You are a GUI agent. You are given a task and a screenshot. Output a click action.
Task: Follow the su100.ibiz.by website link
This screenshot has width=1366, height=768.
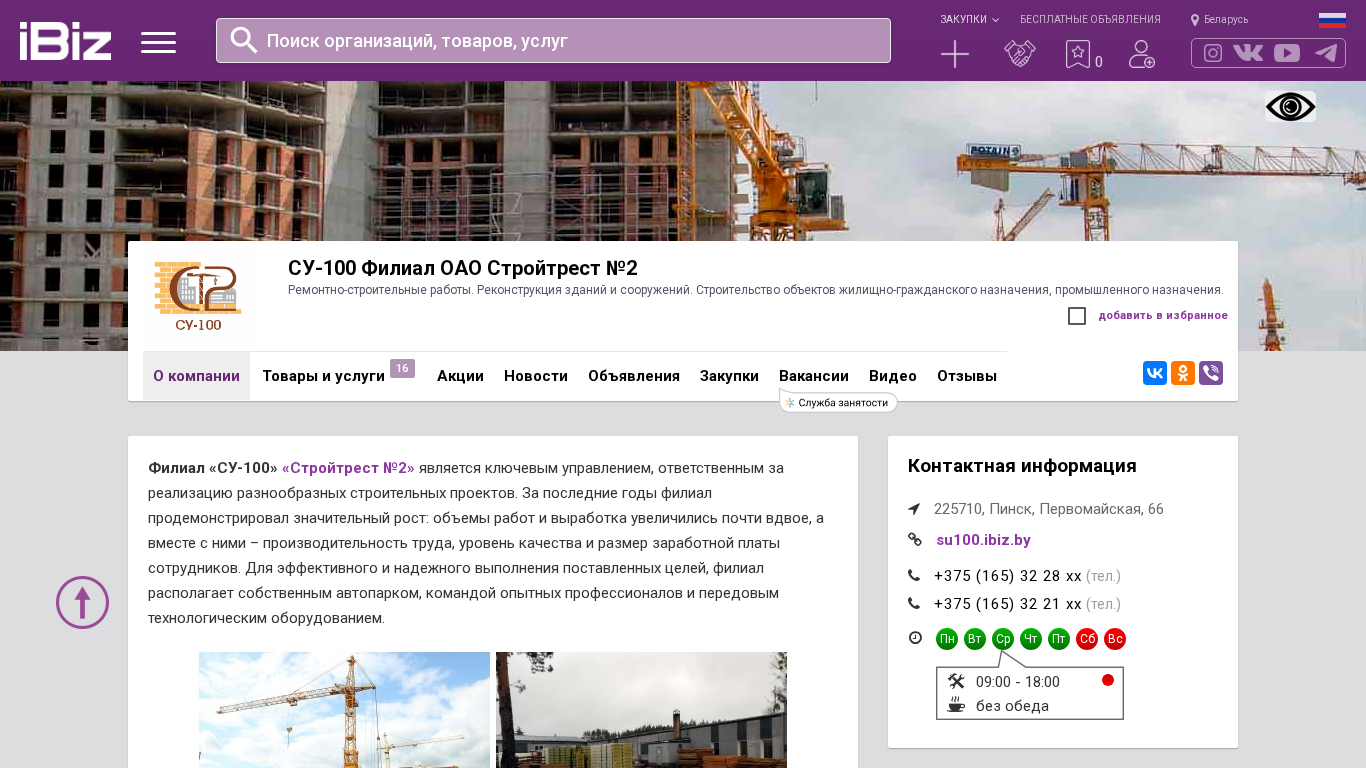click(983, 540)
